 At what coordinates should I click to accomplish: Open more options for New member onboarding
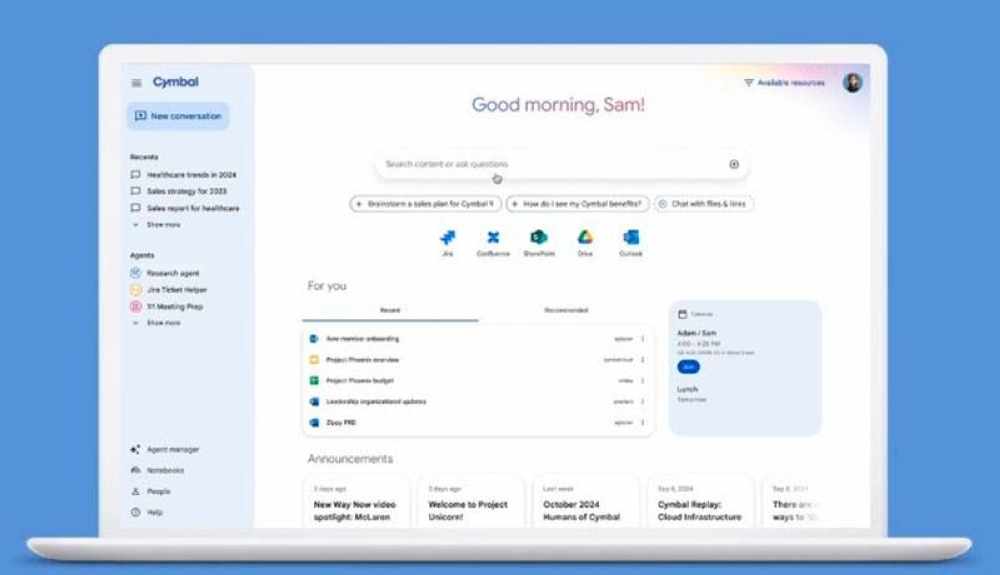click(x=643, y=339)
